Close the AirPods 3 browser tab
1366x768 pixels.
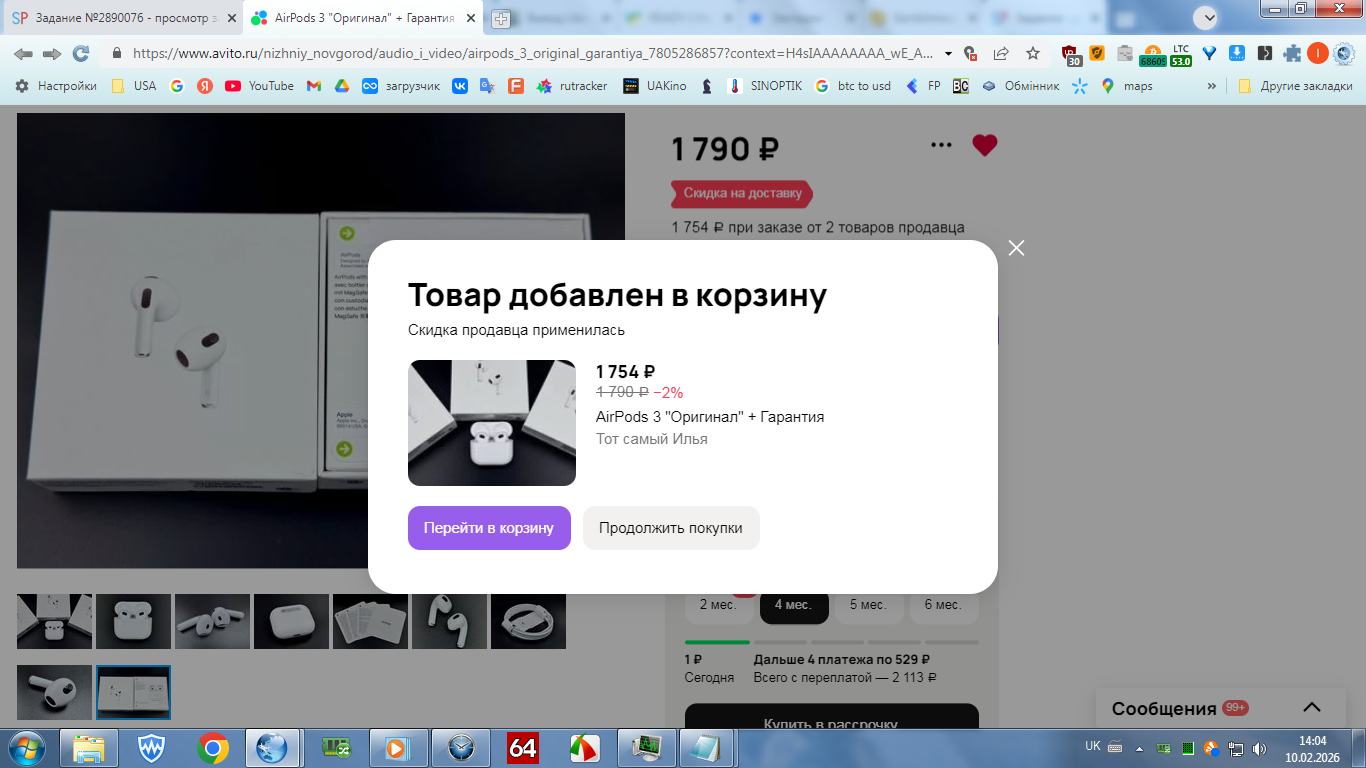[x=470, y=18]
